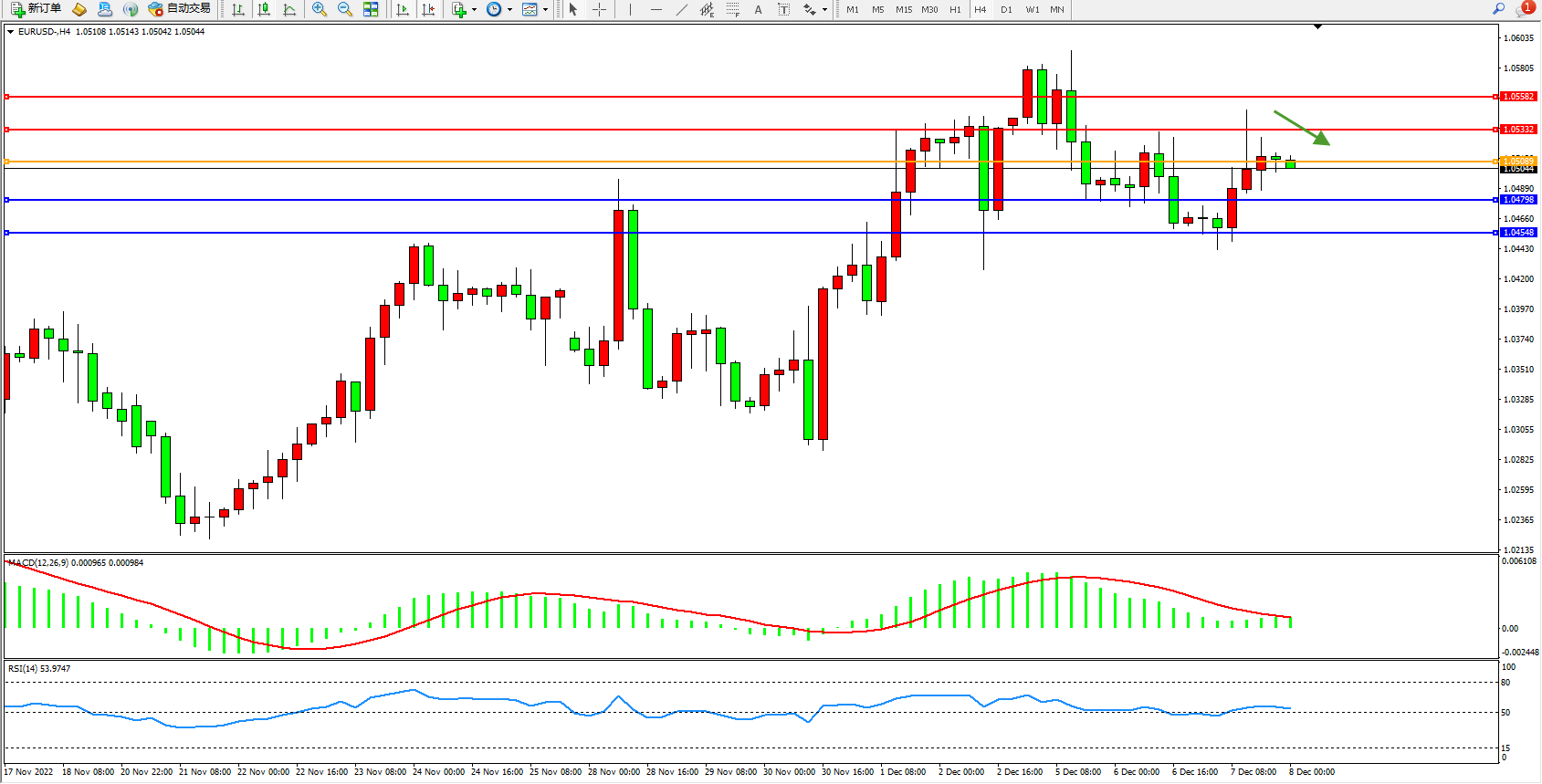The height and width of the screenshot is (784, 1542).
Task: Draw a horizontal line tool
Action: pyautogui.click(x=656, y=9)
